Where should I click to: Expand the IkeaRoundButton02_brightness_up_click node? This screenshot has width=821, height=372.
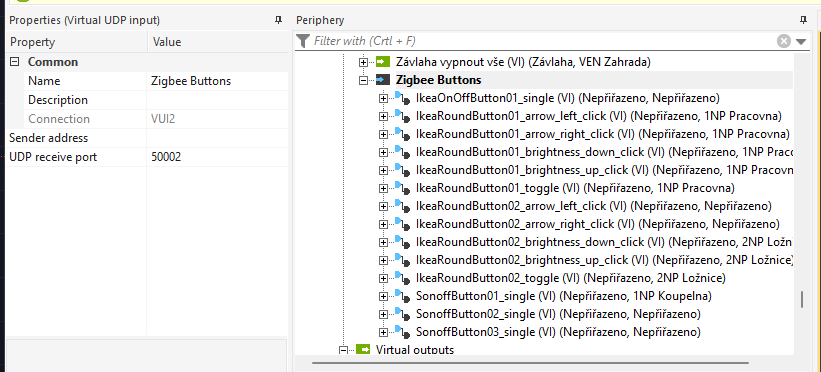click(x=383, y=260)
